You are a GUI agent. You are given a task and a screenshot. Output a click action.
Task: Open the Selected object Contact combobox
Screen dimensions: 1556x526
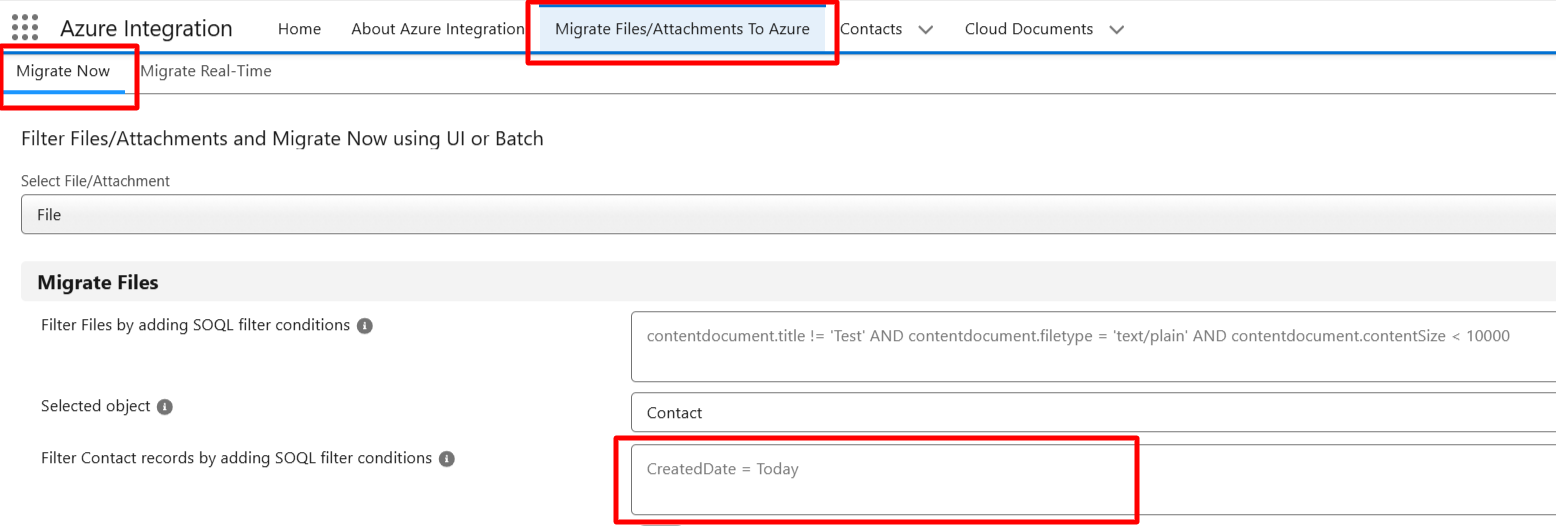1093,412
